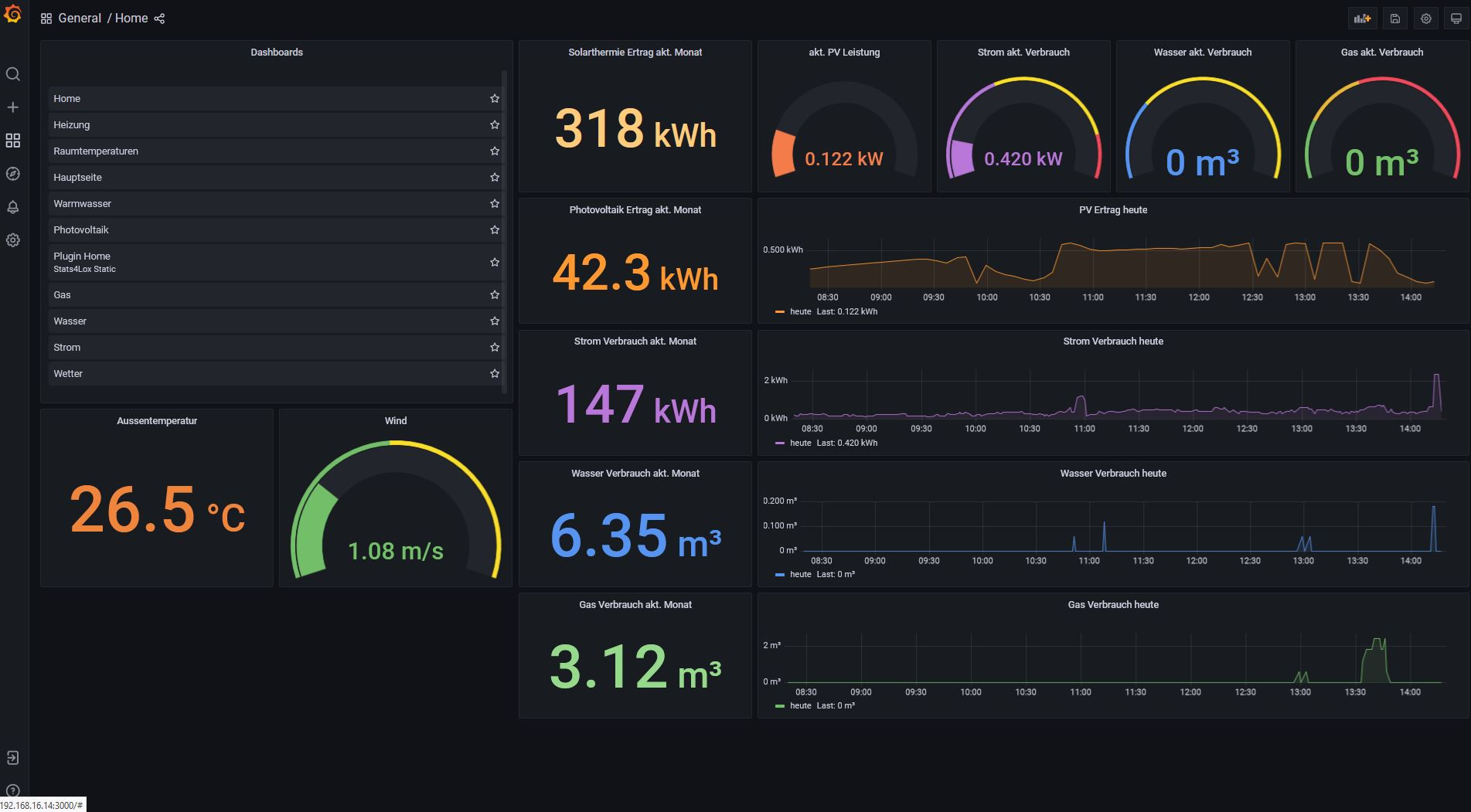Click the Grafana logo icon
Screen dimensions: 1471x812
[x=13, y=13]
